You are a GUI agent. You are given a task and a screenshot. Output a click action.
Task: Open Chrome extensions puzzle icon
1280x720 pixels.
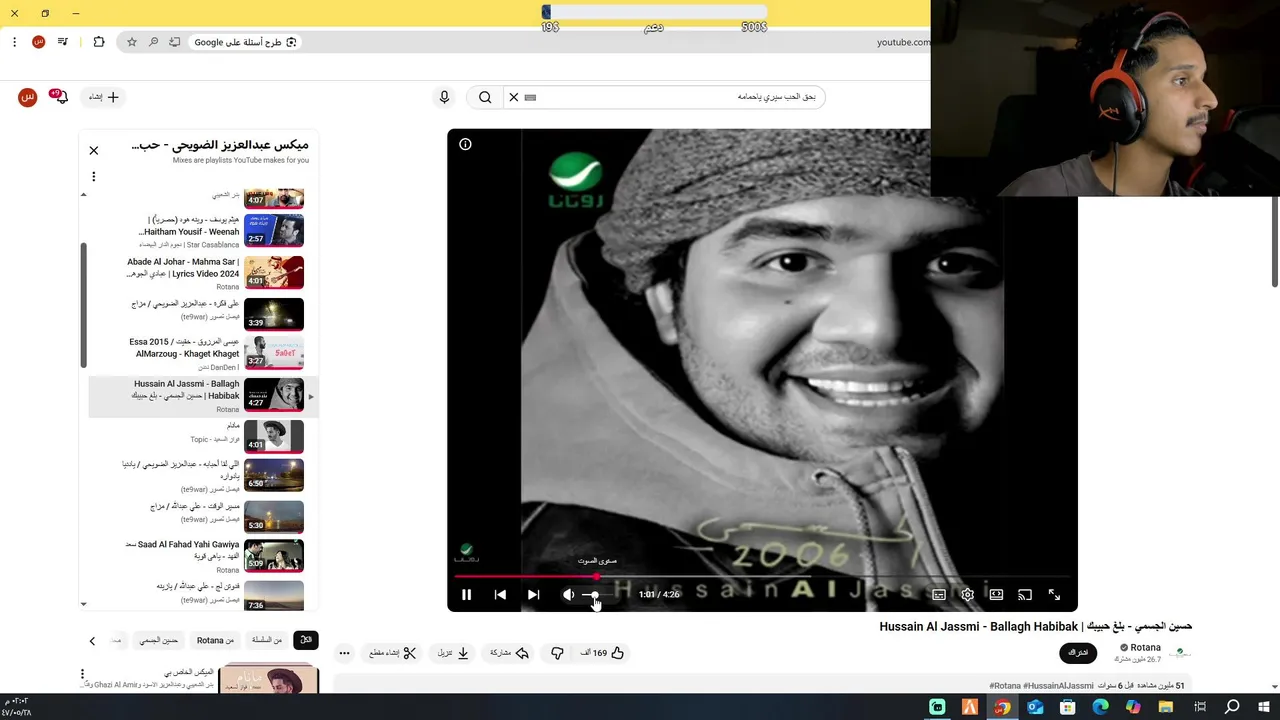pos(99,42)
